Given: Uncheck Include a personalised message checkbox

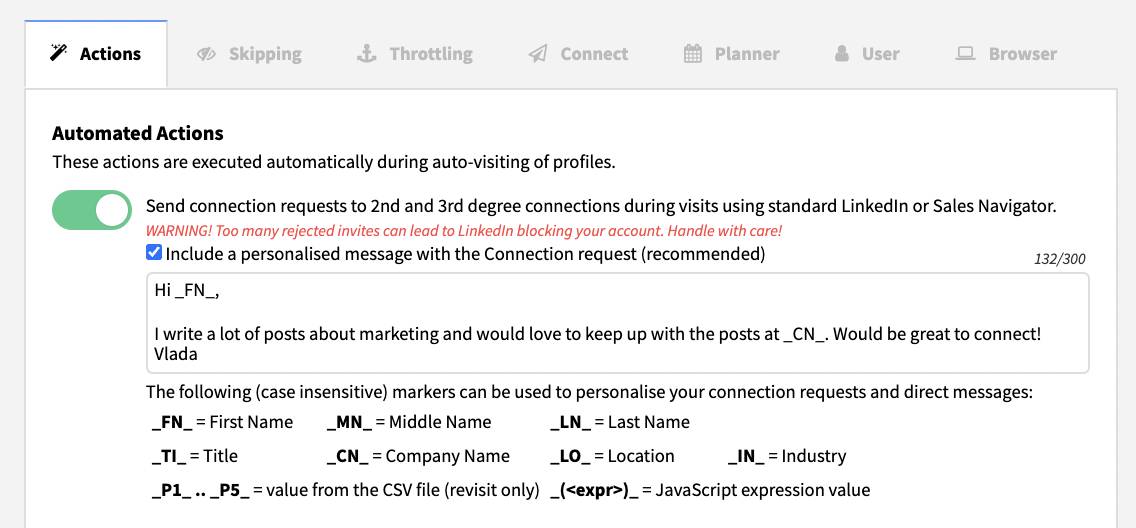Looking at the screenshot, I should coord(154,253).
